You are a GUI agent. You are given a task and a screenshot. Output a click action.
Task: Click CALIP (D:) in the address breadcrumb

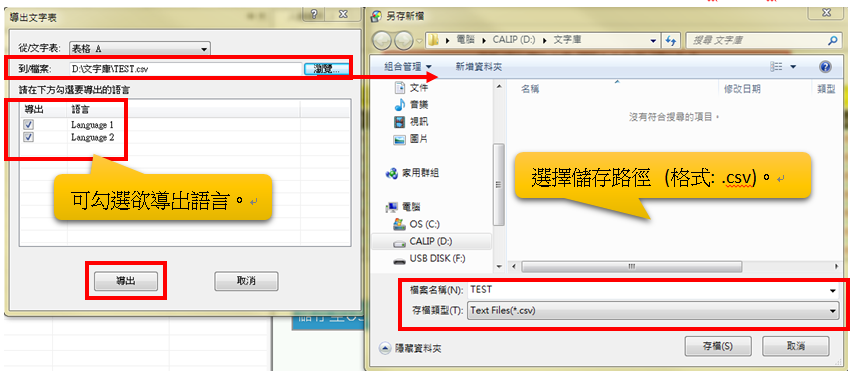(x=515, y=40)
